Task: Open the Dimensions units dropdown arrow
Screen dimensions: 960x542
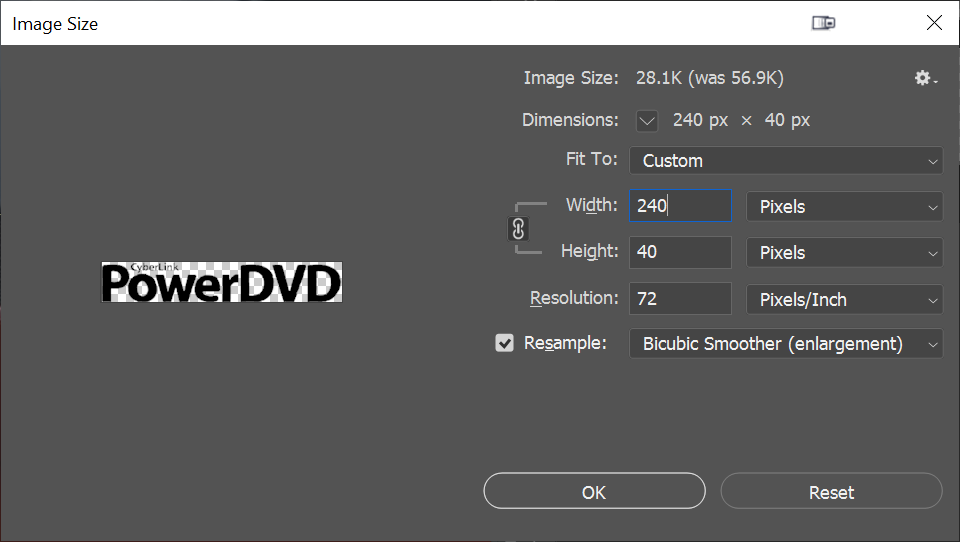Action: (x=647, y=121)
